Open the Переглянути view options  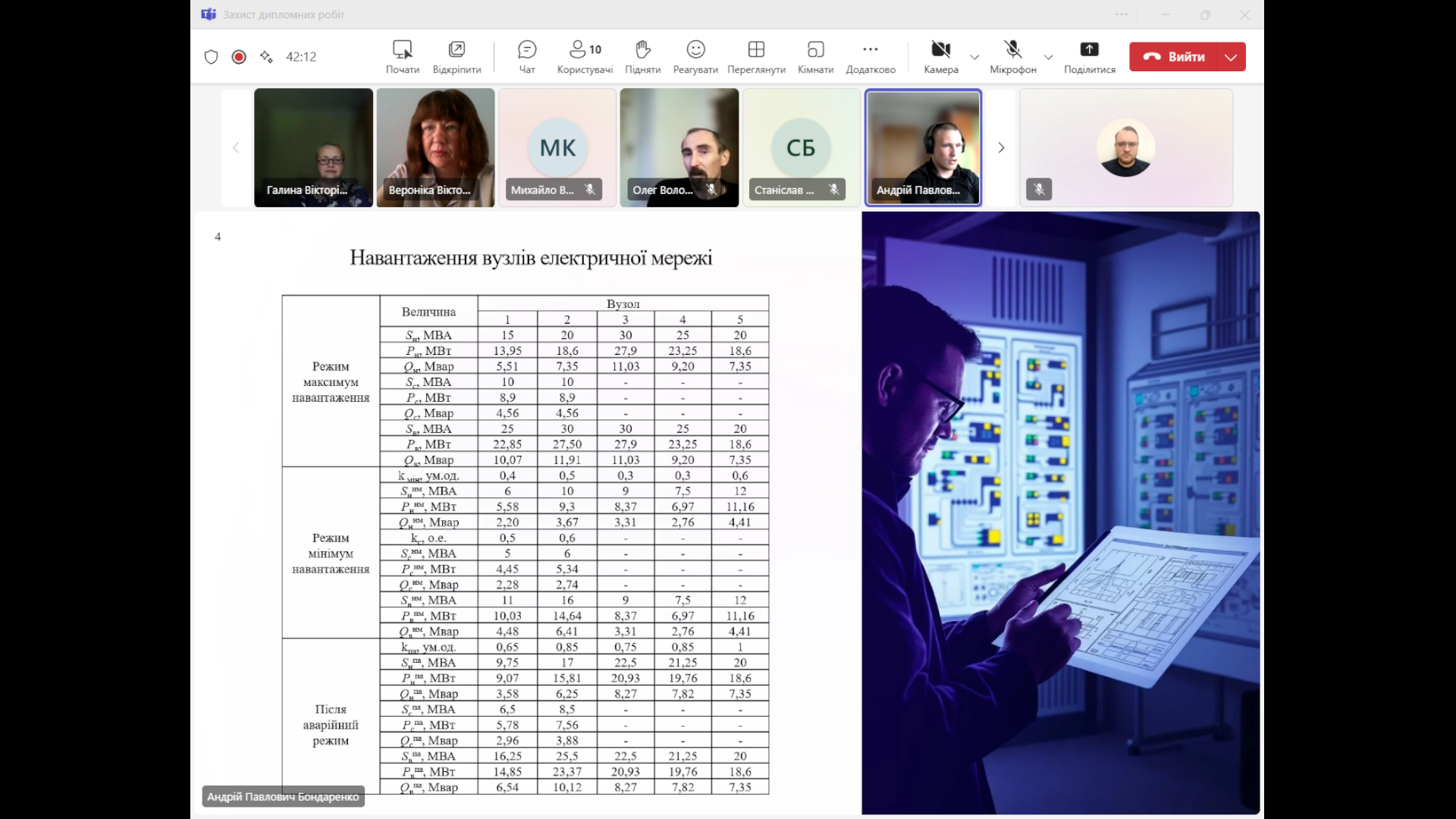756,57
